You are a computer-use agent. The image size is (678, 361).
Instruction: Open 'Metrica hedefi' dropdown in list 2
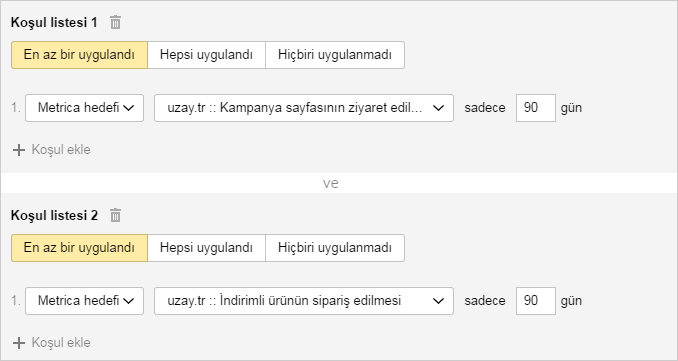tap(84, 300)
